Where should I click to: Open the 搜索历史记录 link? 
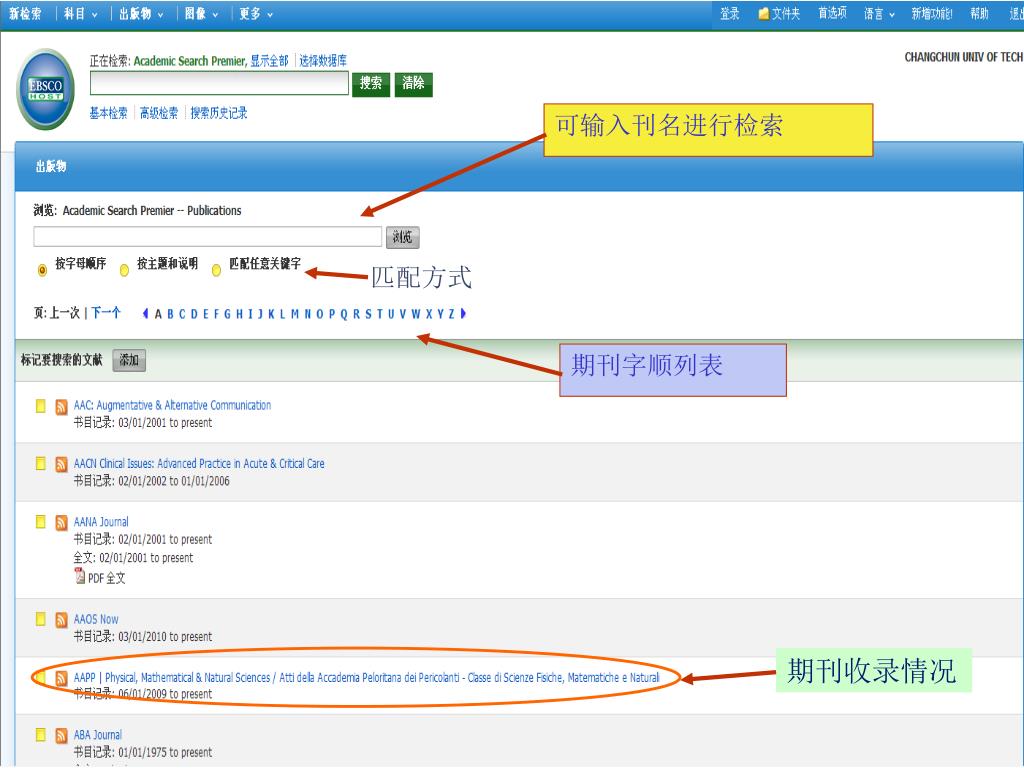[x=219, y=113]
